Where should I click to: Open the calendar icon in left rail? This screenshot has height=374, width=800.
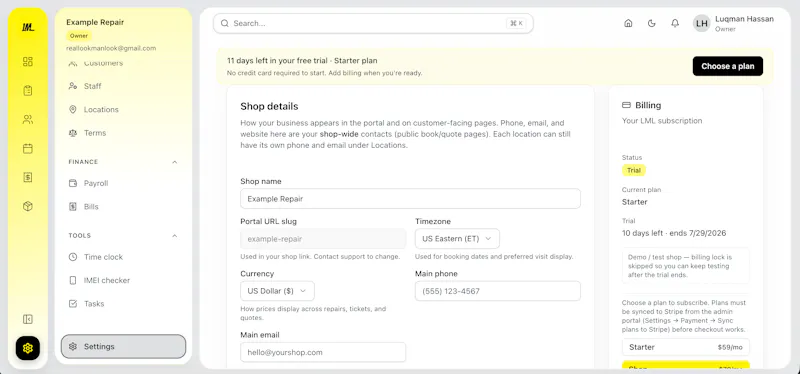pos(28,148)
